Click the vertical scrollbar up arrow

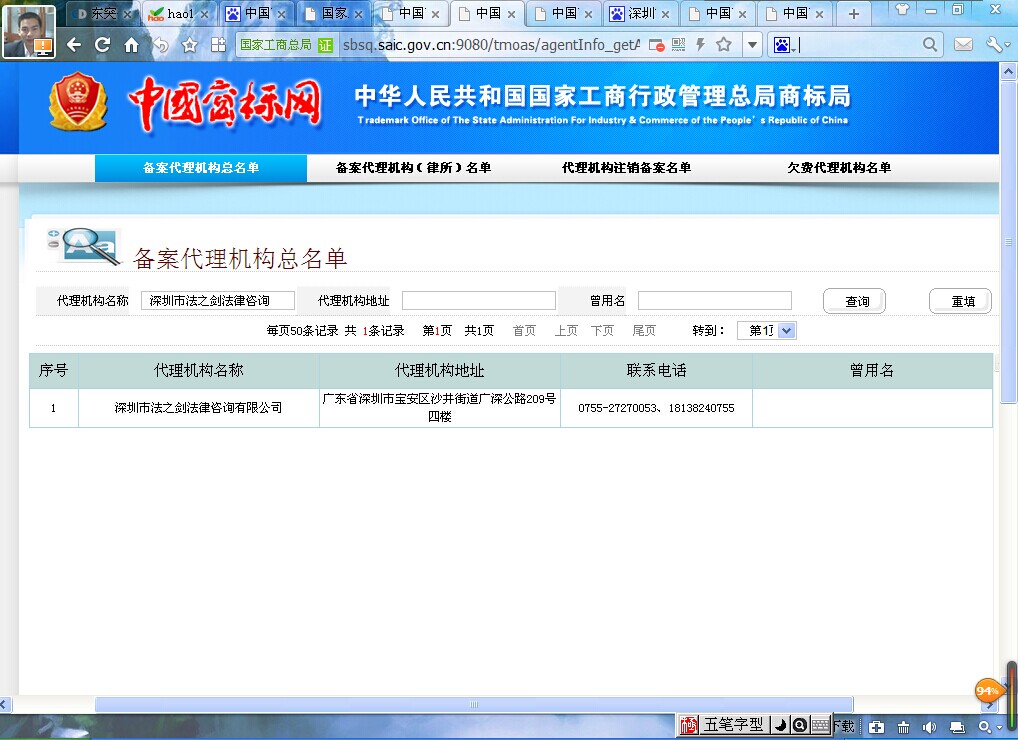(1008, 71)
